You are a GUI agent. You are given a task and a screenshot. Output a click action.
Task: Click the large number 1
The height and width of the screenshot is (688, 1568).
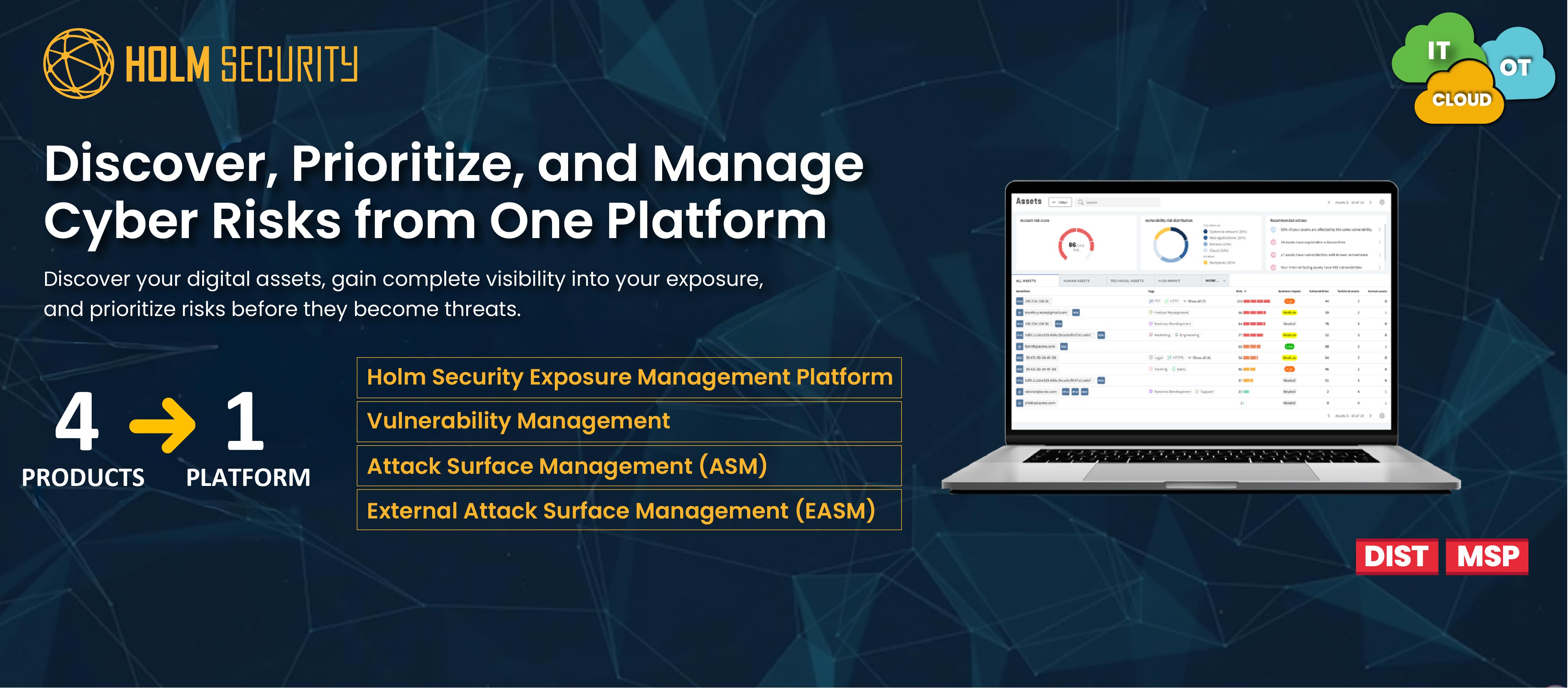coord(245,421)
